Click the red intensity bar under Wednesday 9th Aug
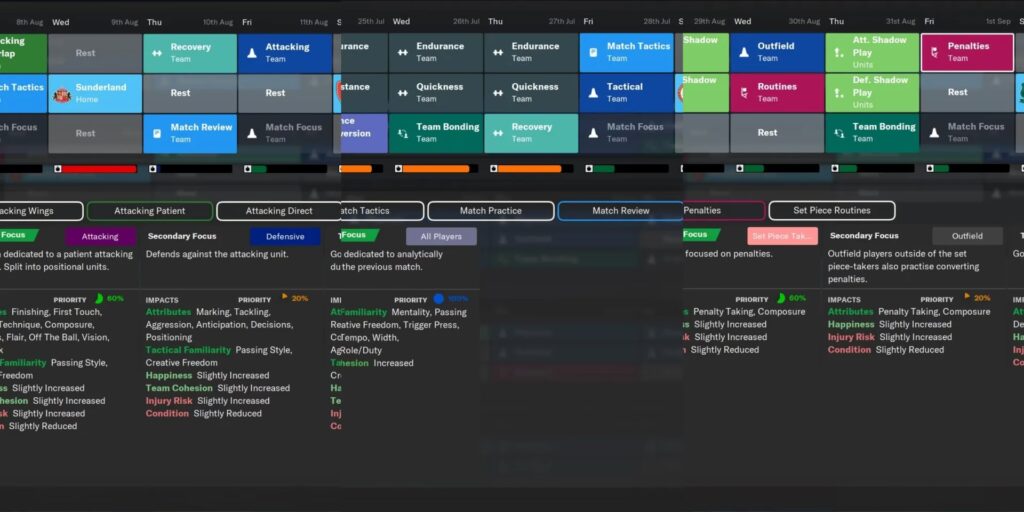 99,169
